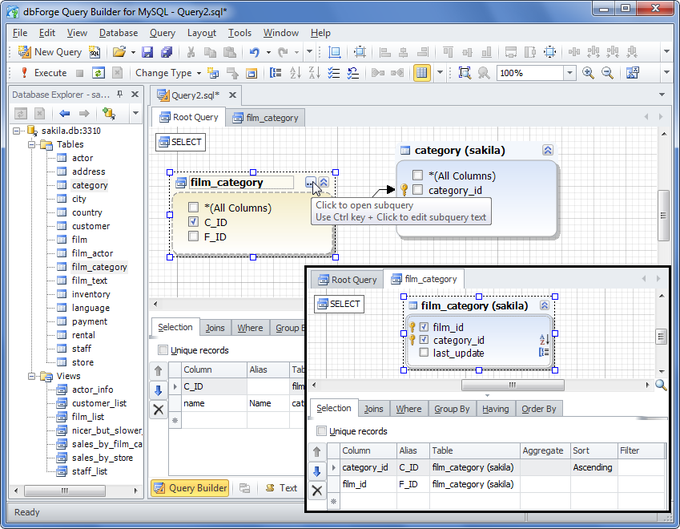Click the green Refresh icon beside Execute
The height and width of the screenshot is (529, 680).
[98, 73]
